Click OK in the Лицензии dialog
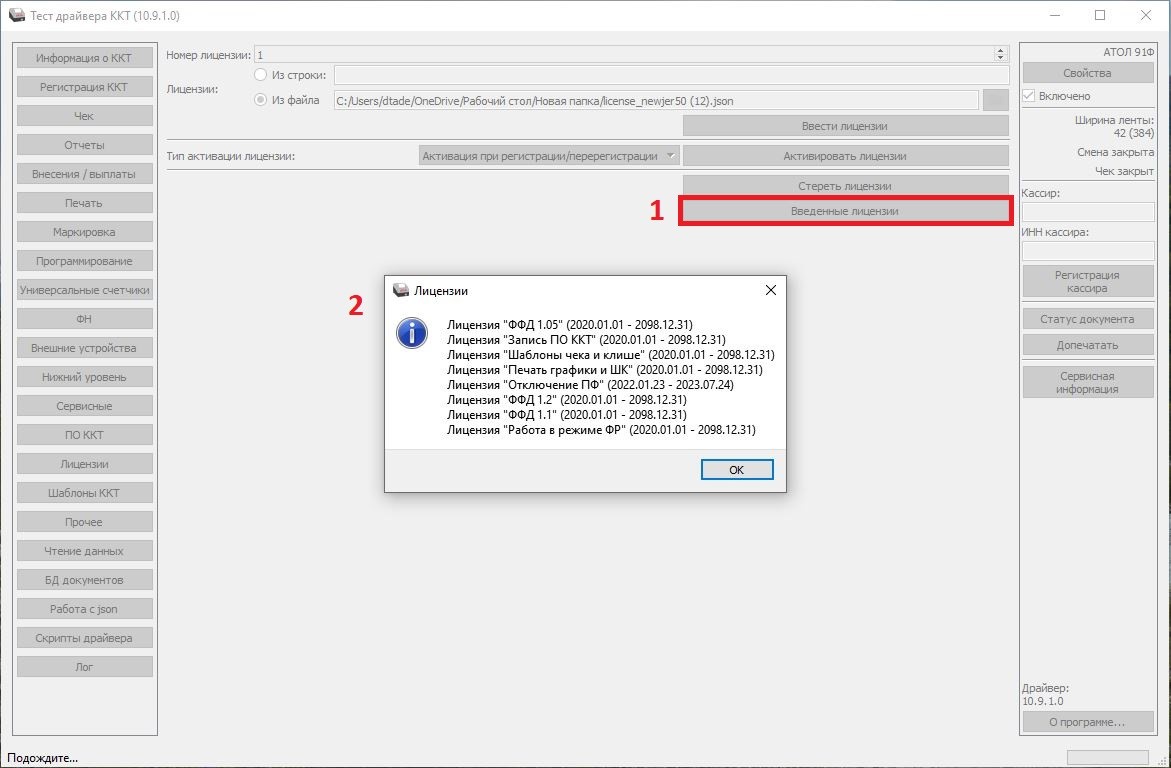 tap(736, 470)
